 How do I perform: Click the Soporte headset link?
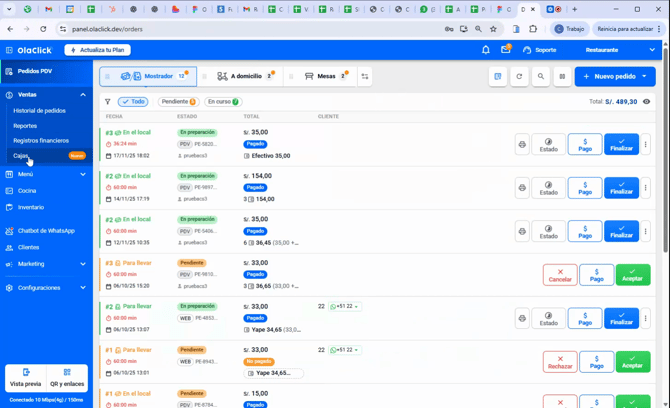coord(539,50)
